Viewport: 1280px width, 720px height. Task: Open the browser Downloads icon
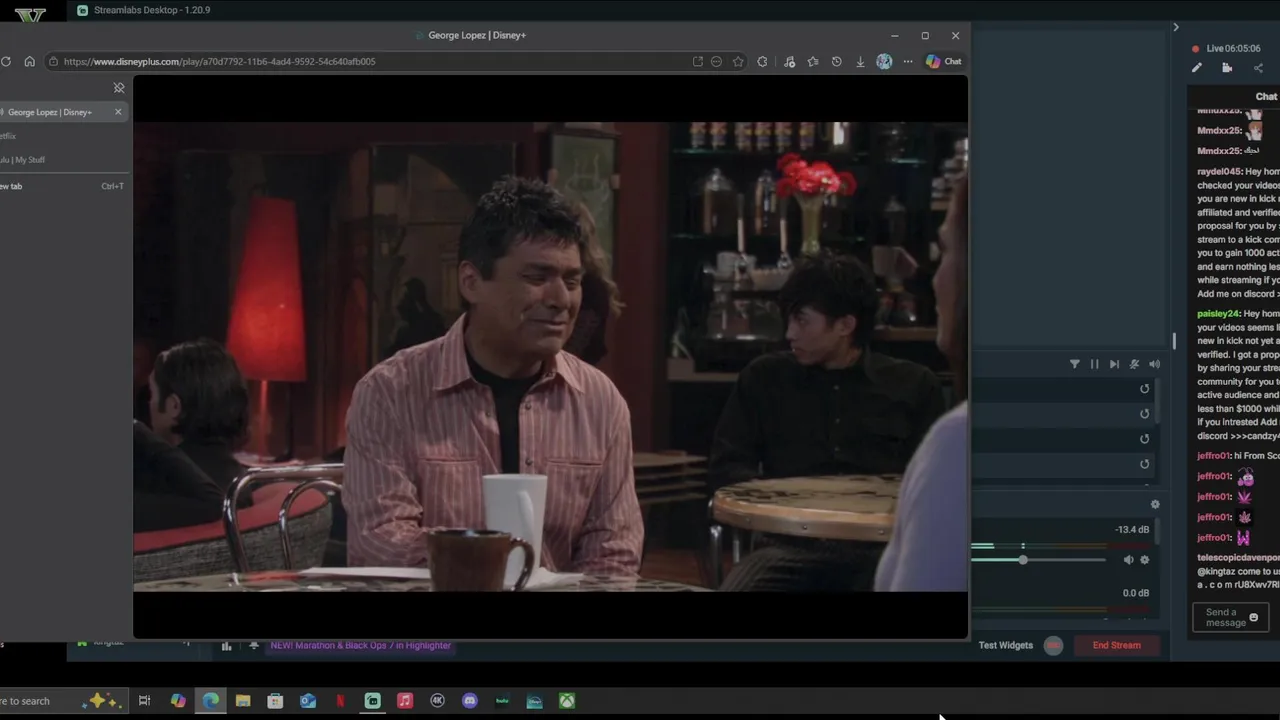click(860, 61)
